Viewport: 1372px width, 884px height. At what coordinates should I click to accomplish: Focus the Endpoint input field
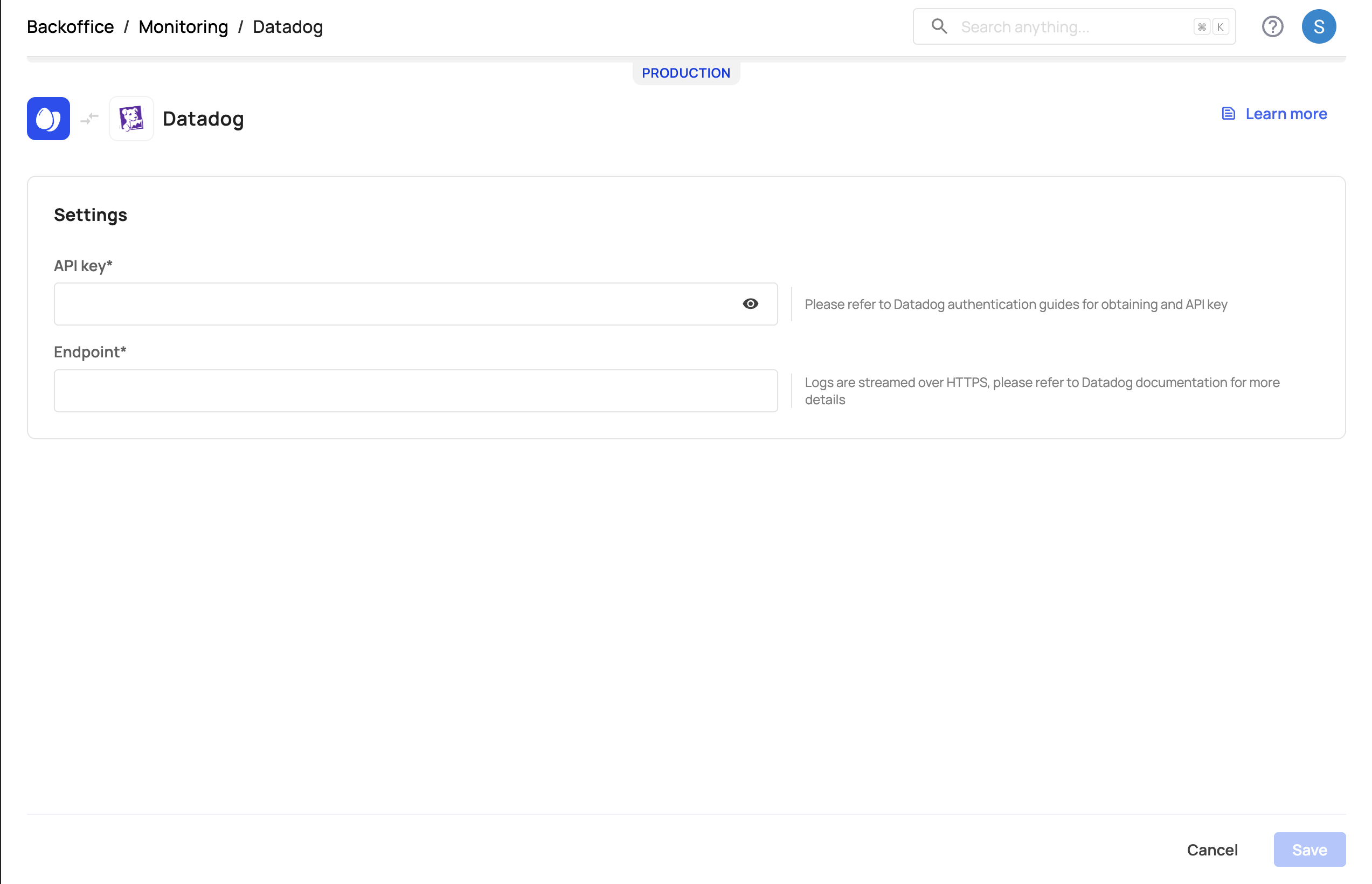(x=415, y=391)
